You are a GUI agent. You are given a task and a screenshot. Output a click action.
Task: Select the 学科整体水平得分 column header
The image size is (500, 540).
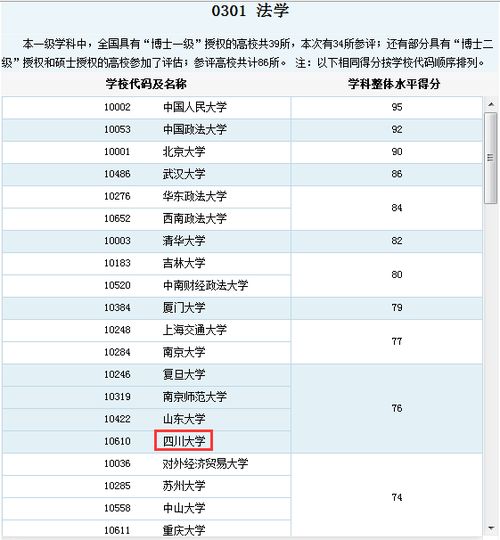[x=394, y=84]
